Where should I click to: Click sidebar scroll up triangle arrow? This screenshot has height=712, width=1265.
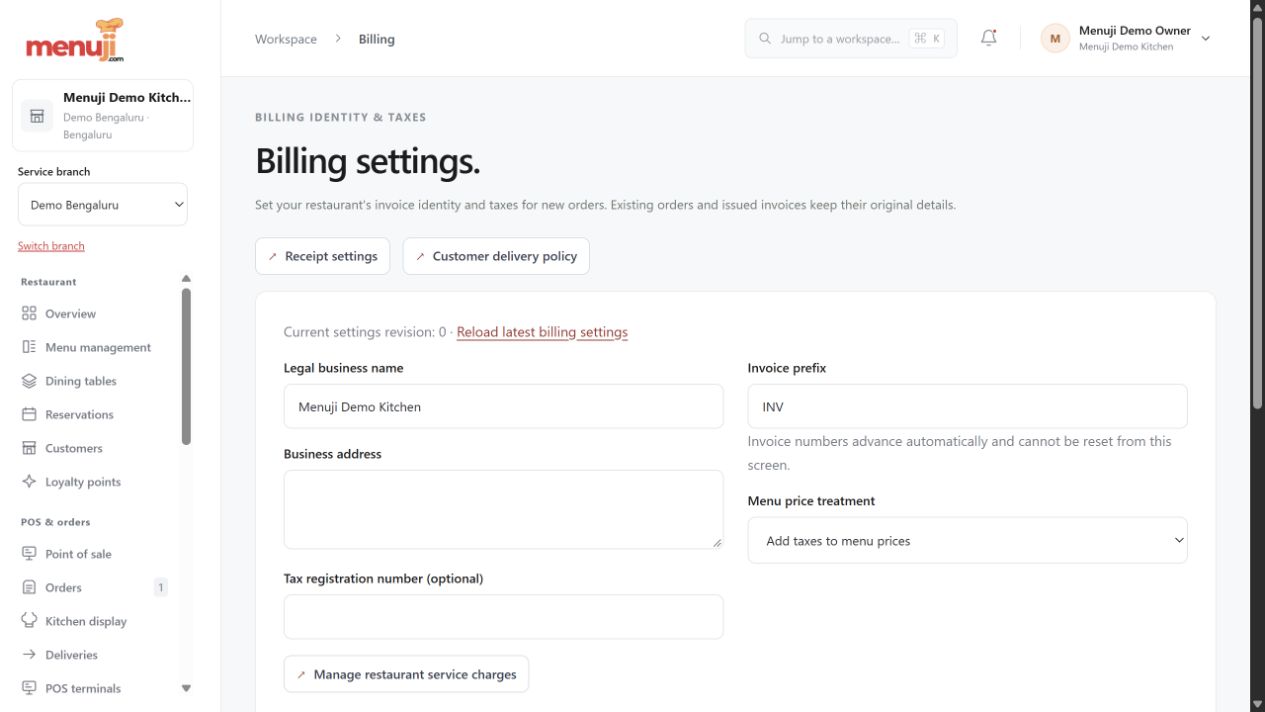click(186, 279)
